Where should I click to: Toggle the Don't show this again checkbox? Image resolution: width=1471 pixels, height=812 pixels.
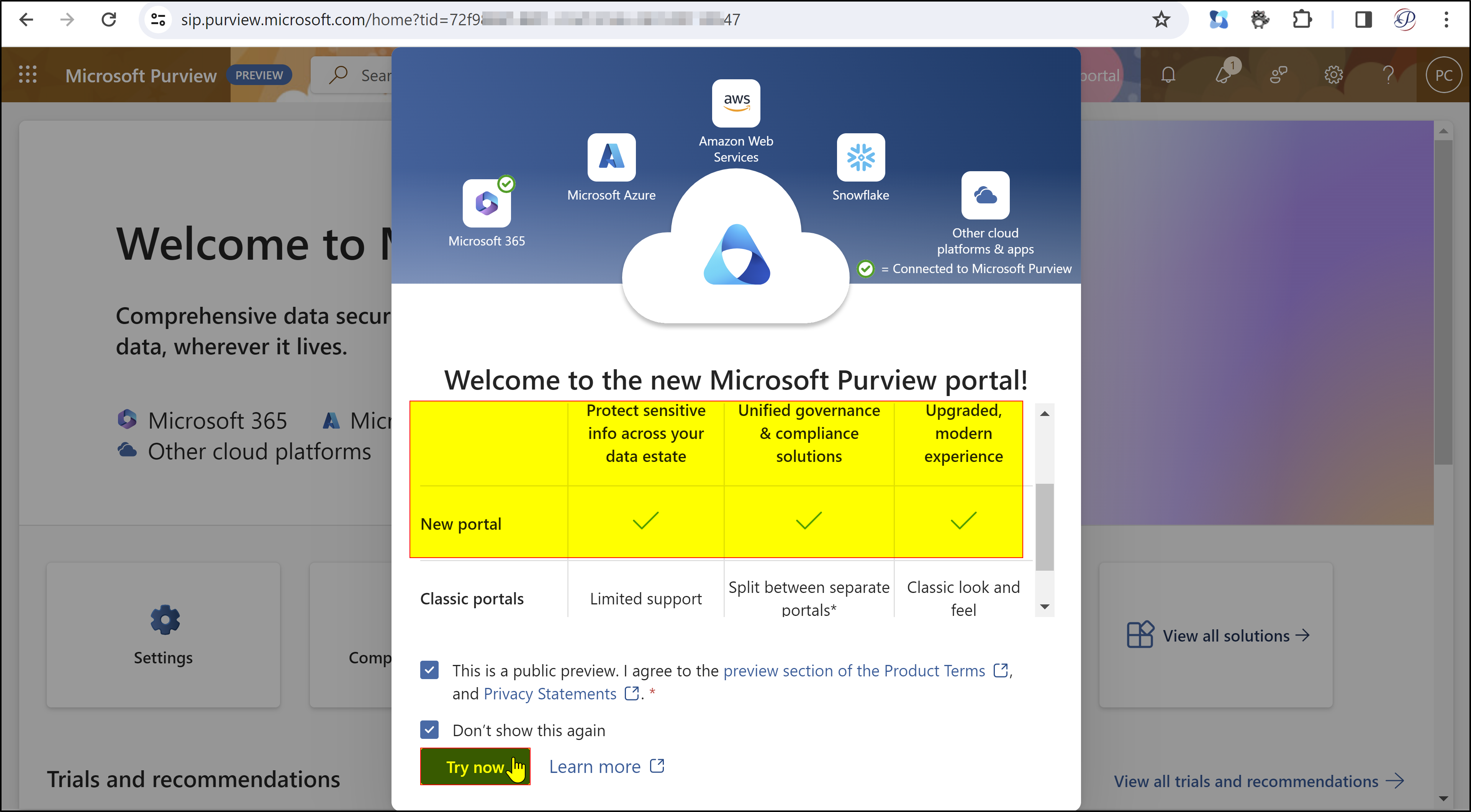(x=429, y=730)
